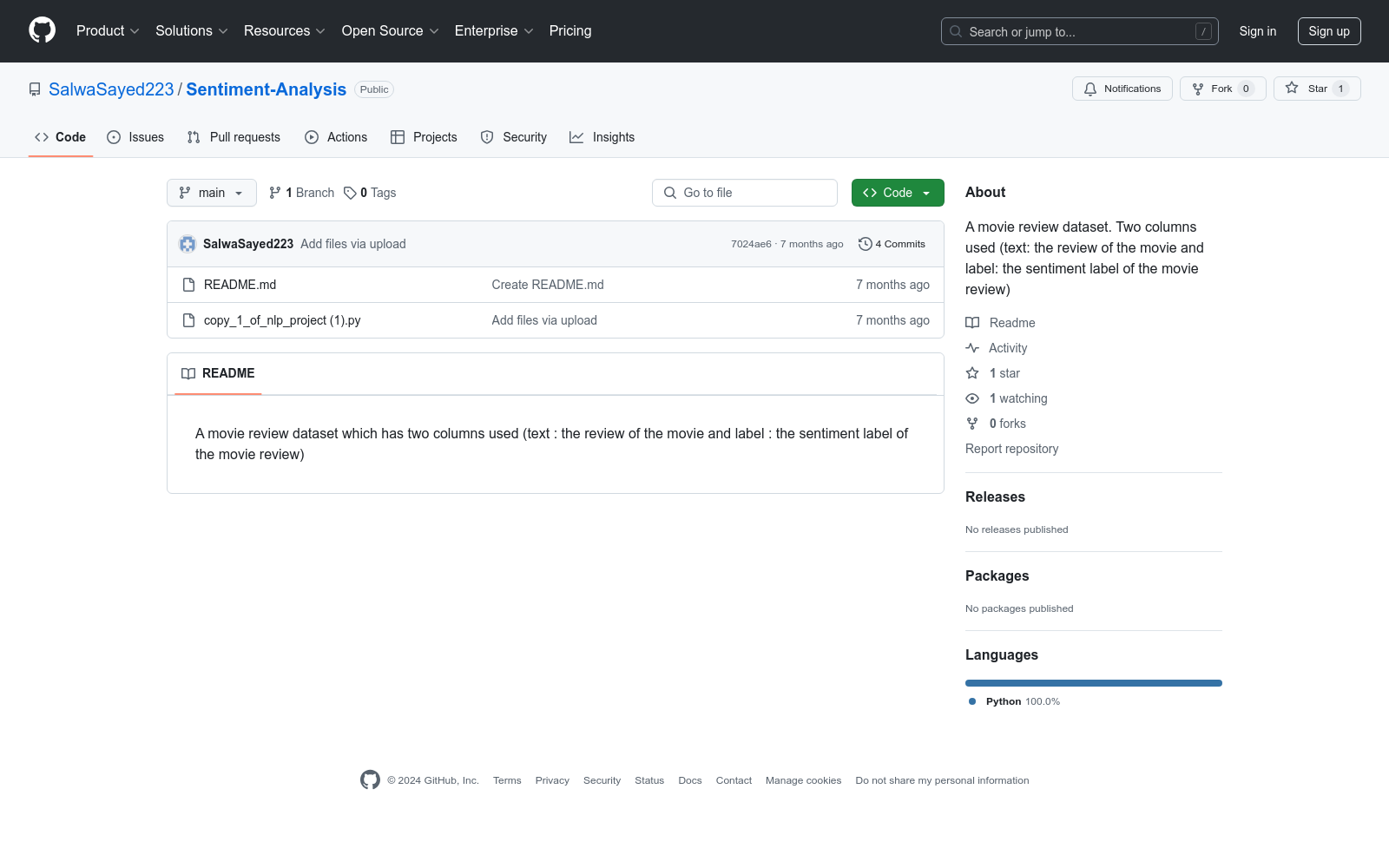Open copy_1_of_nlp_project (1).py file
Screen dimensions: 1389x868
(282, 320)
